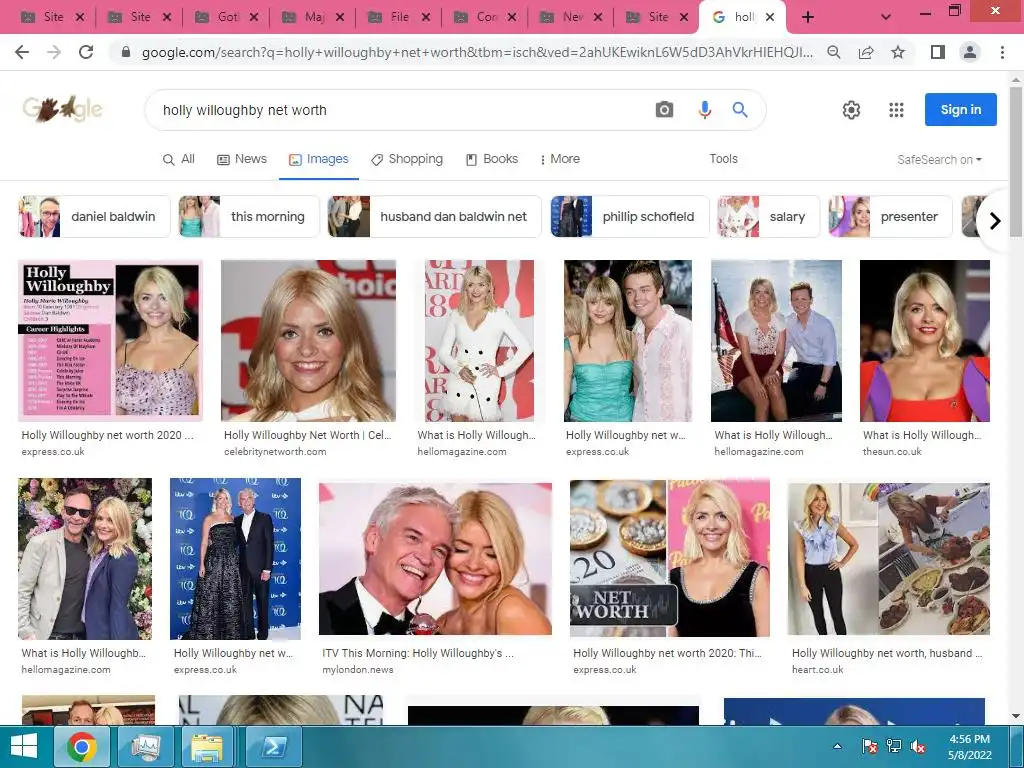Screen dimensions: 1024x768
Task: Select husband dan baldwin net chip
Action: [434, 216]
